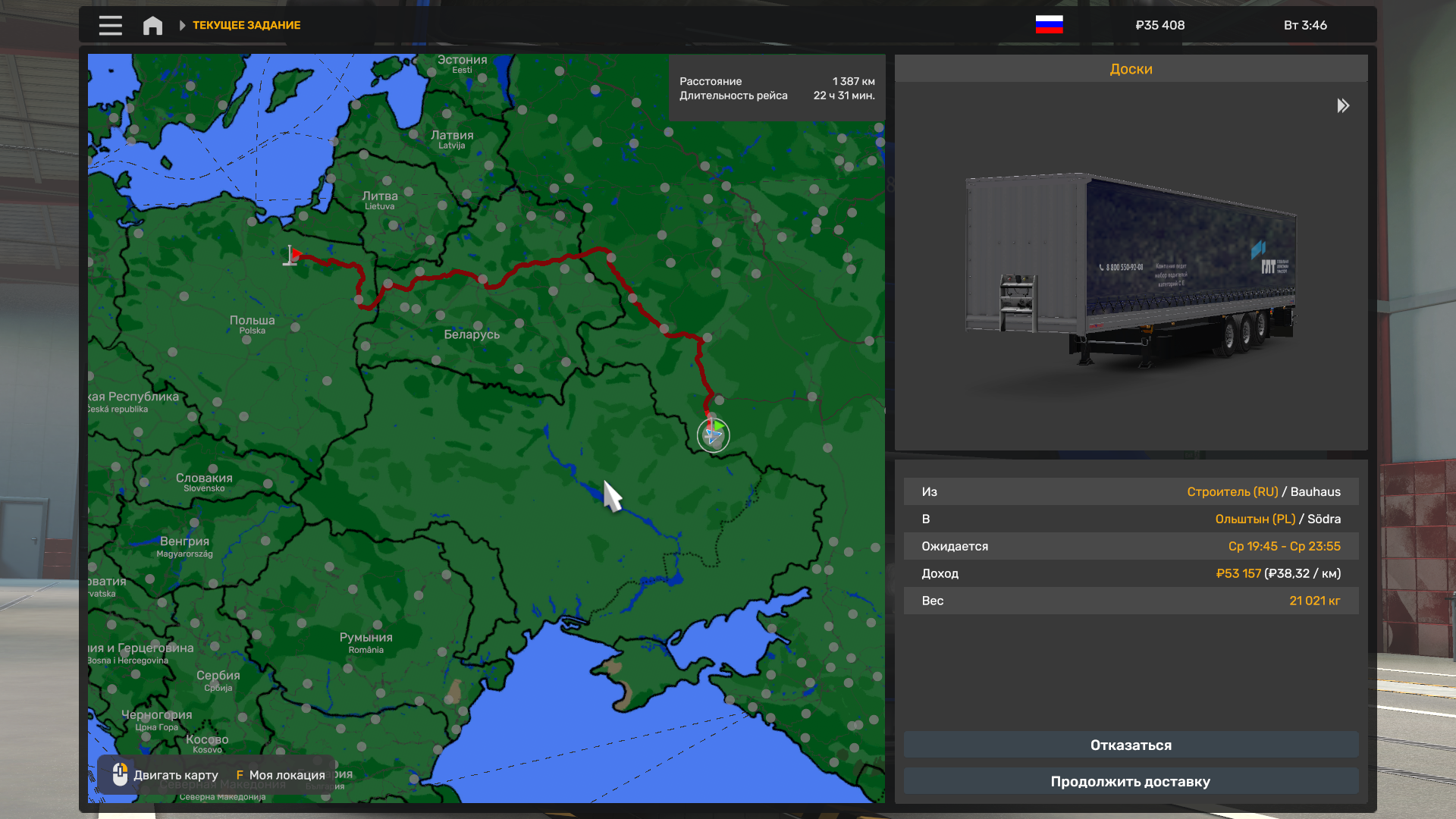Click the breadcrumb arrow separator
This screenshot has height=819, width=1456.
(182, 25)
